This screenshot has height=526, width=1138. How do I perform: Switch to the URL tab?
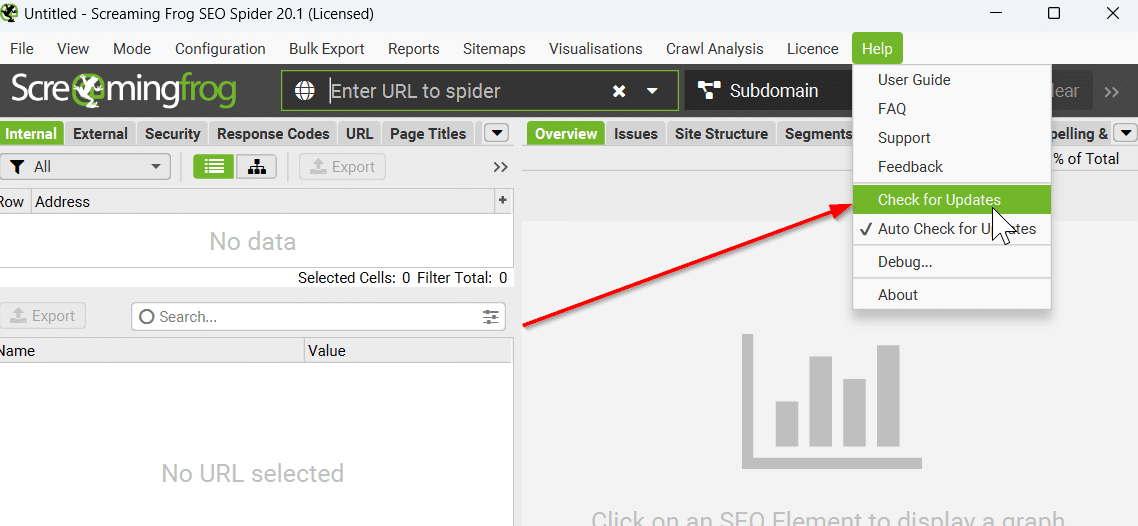(x=359, y=133)
